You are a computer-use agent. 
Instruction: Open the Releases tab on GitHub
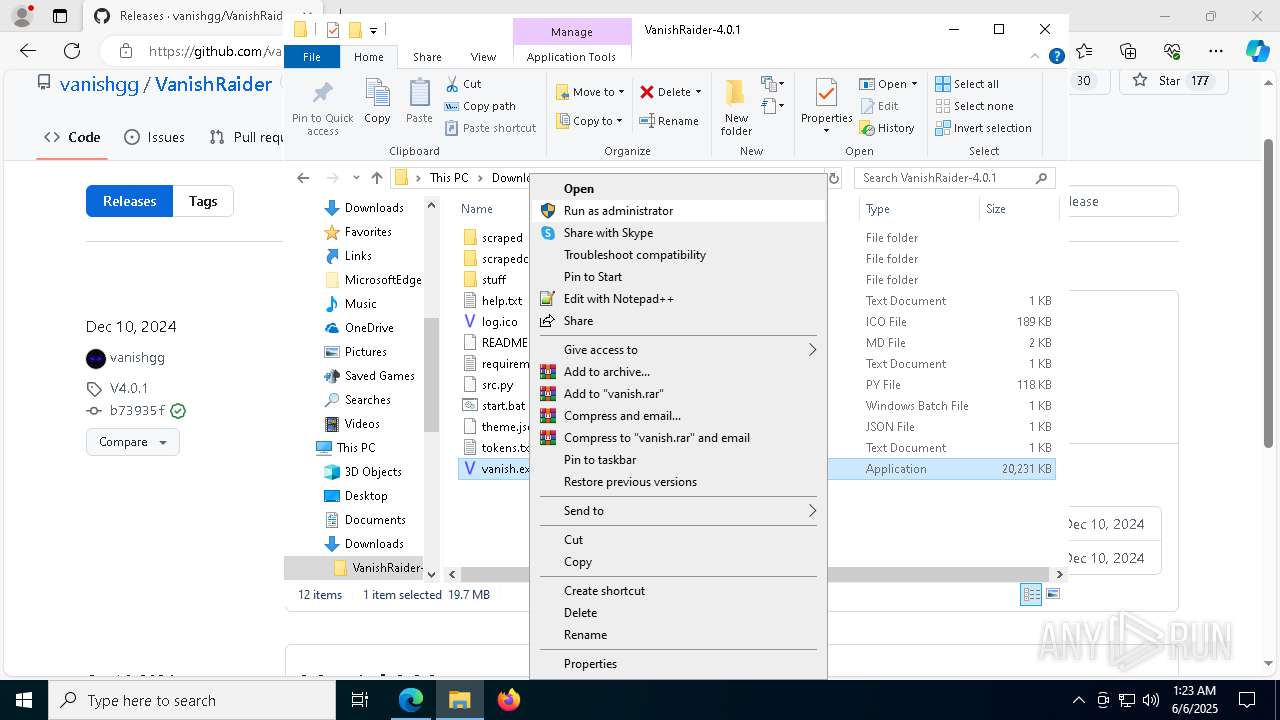(x=129, y=201)
